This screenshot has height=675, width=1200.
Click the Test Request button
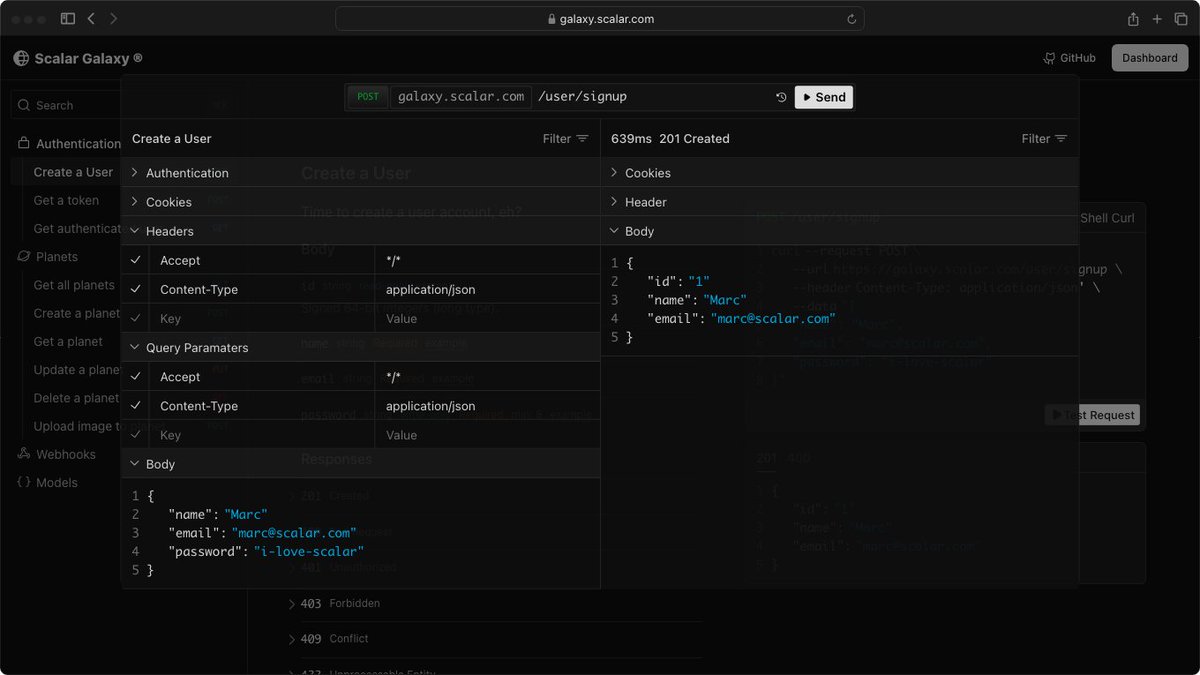click(1092, 415)
